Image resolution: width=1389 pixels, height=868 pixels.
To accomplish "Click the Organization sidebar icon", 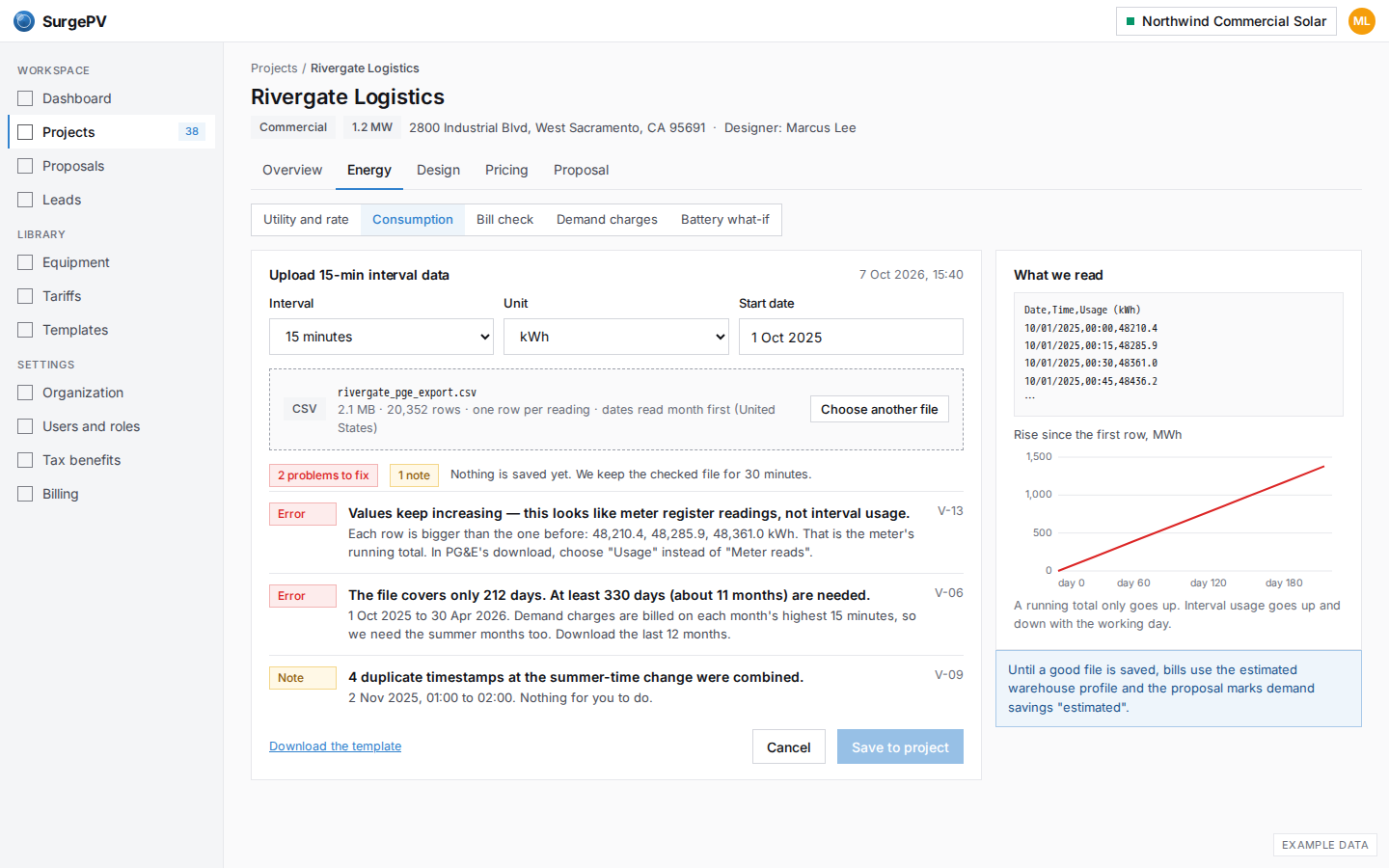I will [x=25, y=393].
